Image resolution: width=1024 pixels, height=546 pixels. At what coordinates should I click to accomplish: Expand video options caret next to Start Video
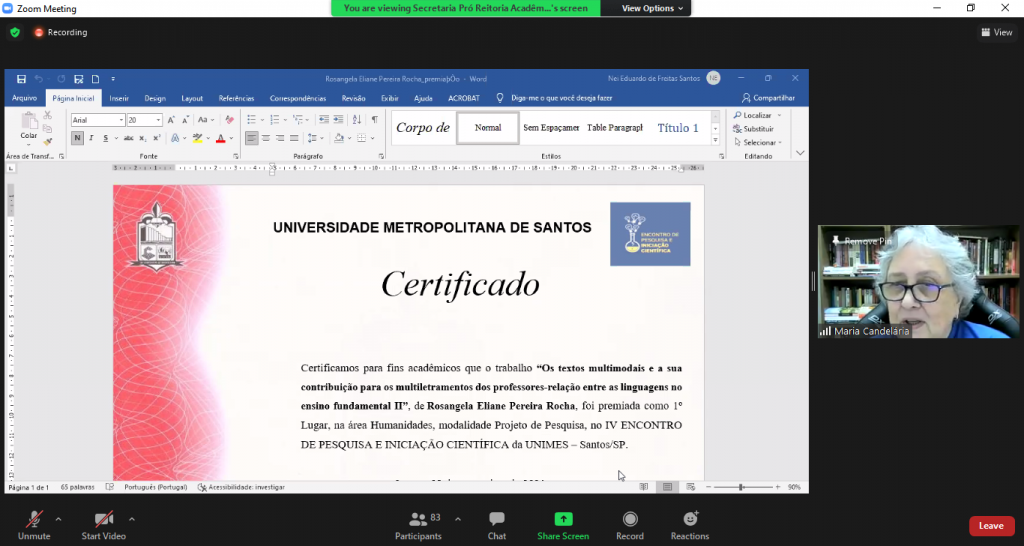click(x=131, y=520)
